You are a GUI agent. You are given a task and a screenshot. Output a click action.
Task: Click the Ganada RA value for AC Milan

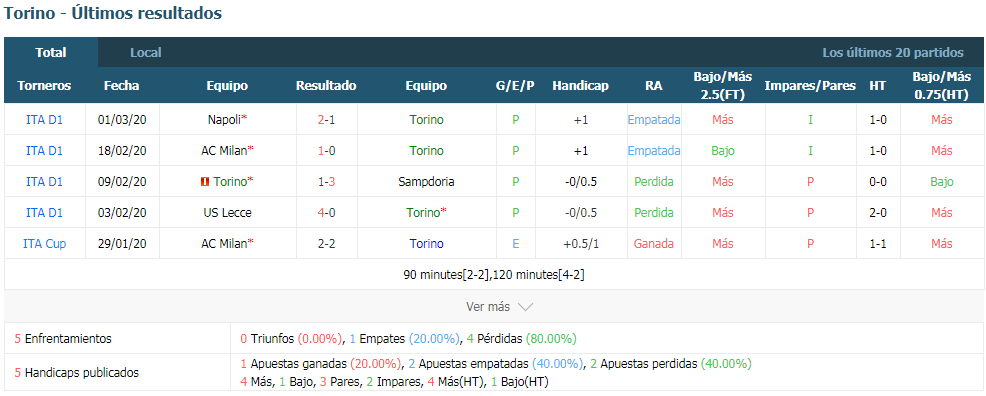point(654,243)
